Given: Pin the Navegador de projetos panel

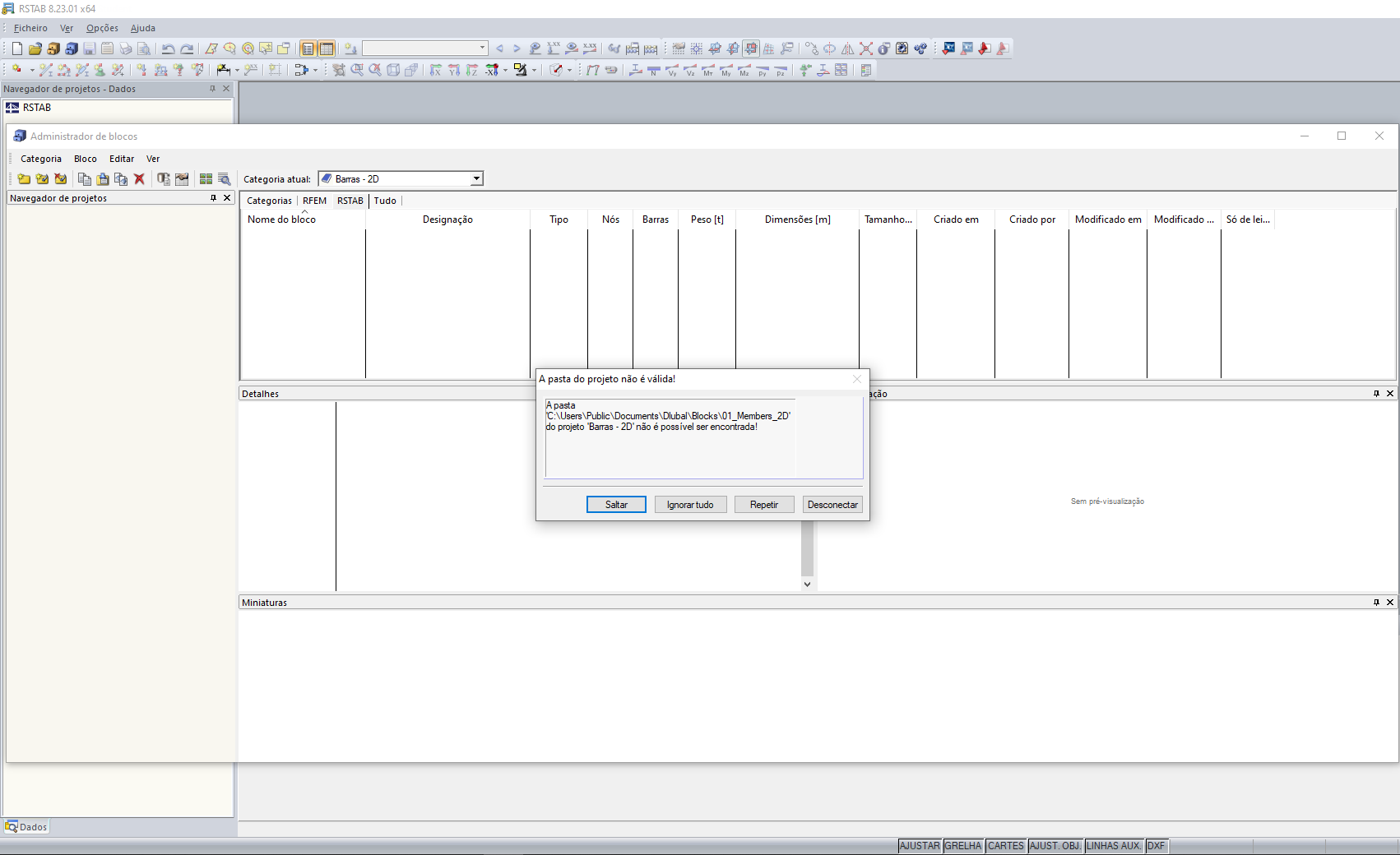Looking at the screenshot, I should (x=213, y=198).
